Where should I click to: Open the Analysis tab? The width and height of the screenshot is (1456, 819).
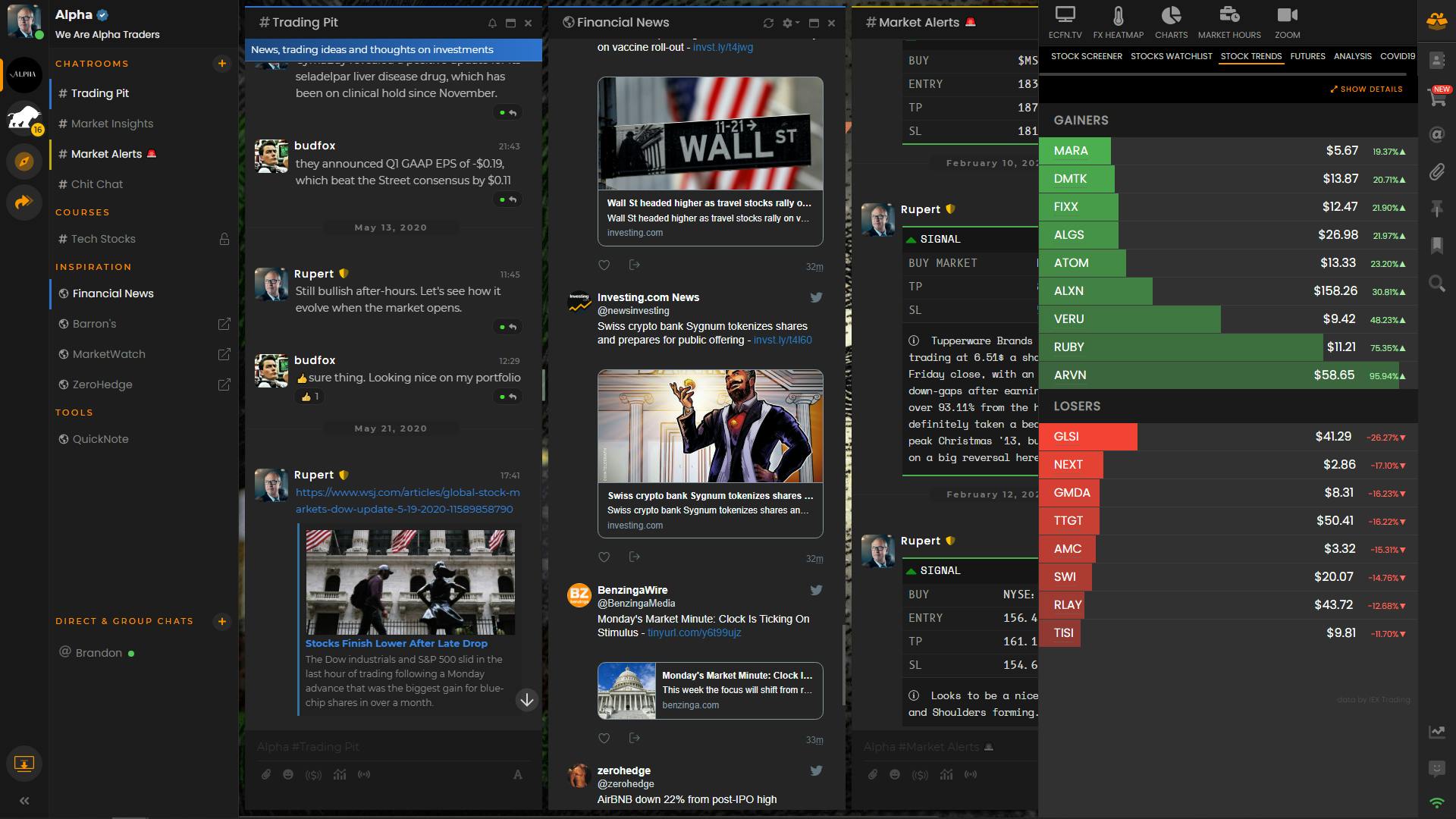(1352, 56)
